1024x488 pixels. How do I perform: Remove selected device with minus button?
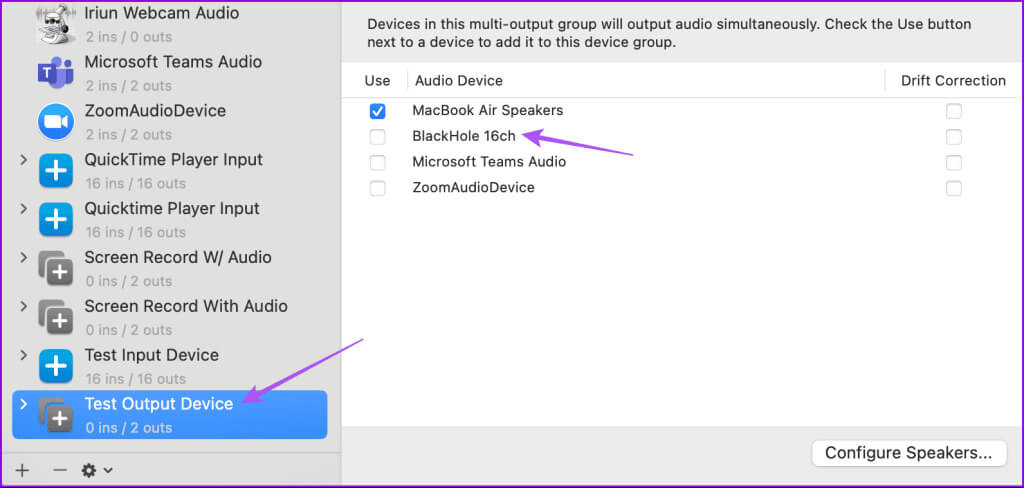pyautogui.click(x=59, y=470)
